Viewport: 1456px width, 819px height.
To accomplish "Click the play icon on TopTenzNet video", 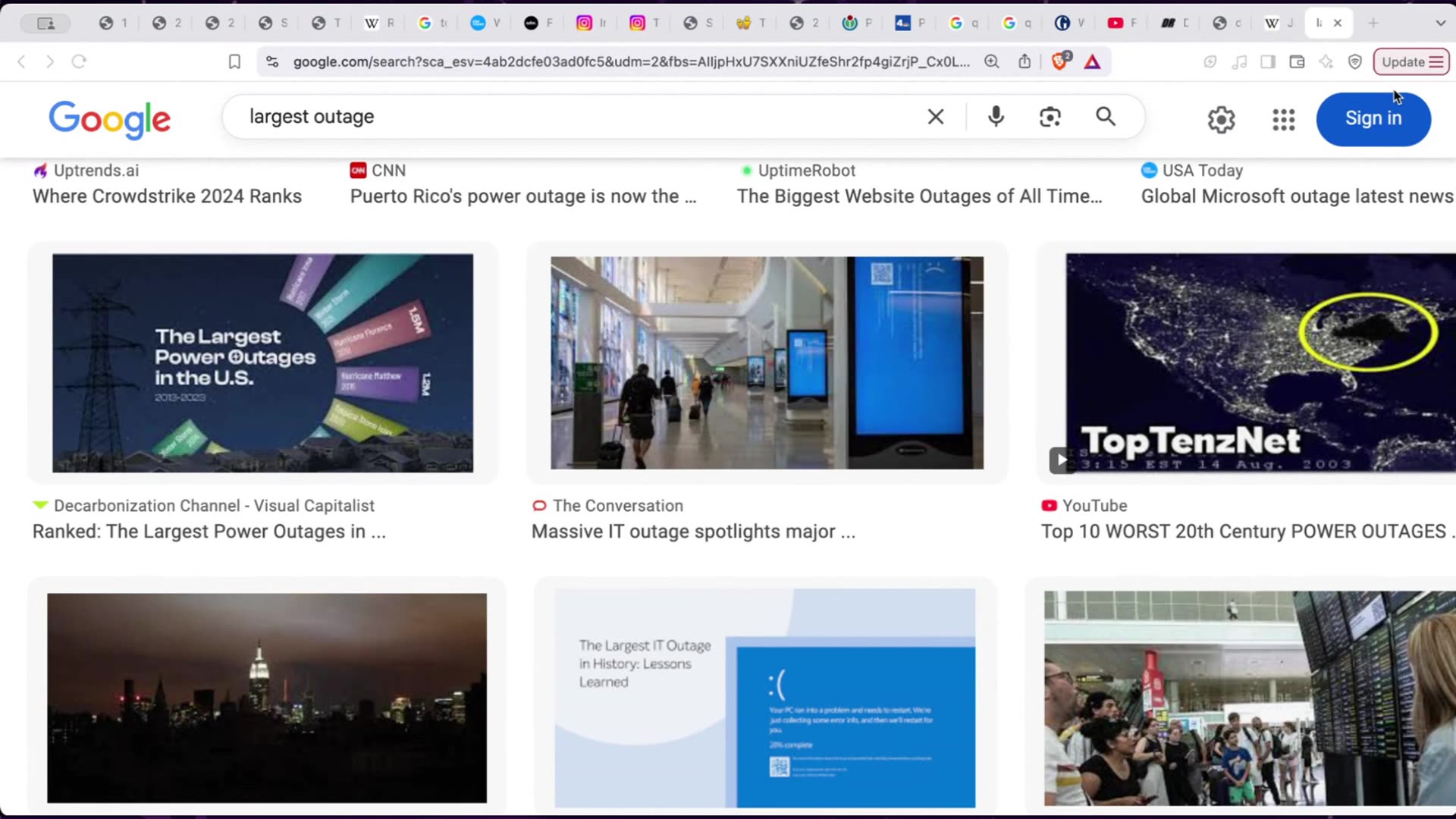I will coord(1062,460).
